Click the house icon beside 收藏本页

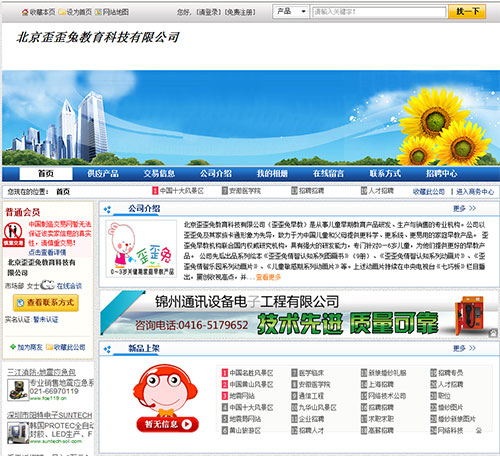pyautogui.click(x=25, y=12)
